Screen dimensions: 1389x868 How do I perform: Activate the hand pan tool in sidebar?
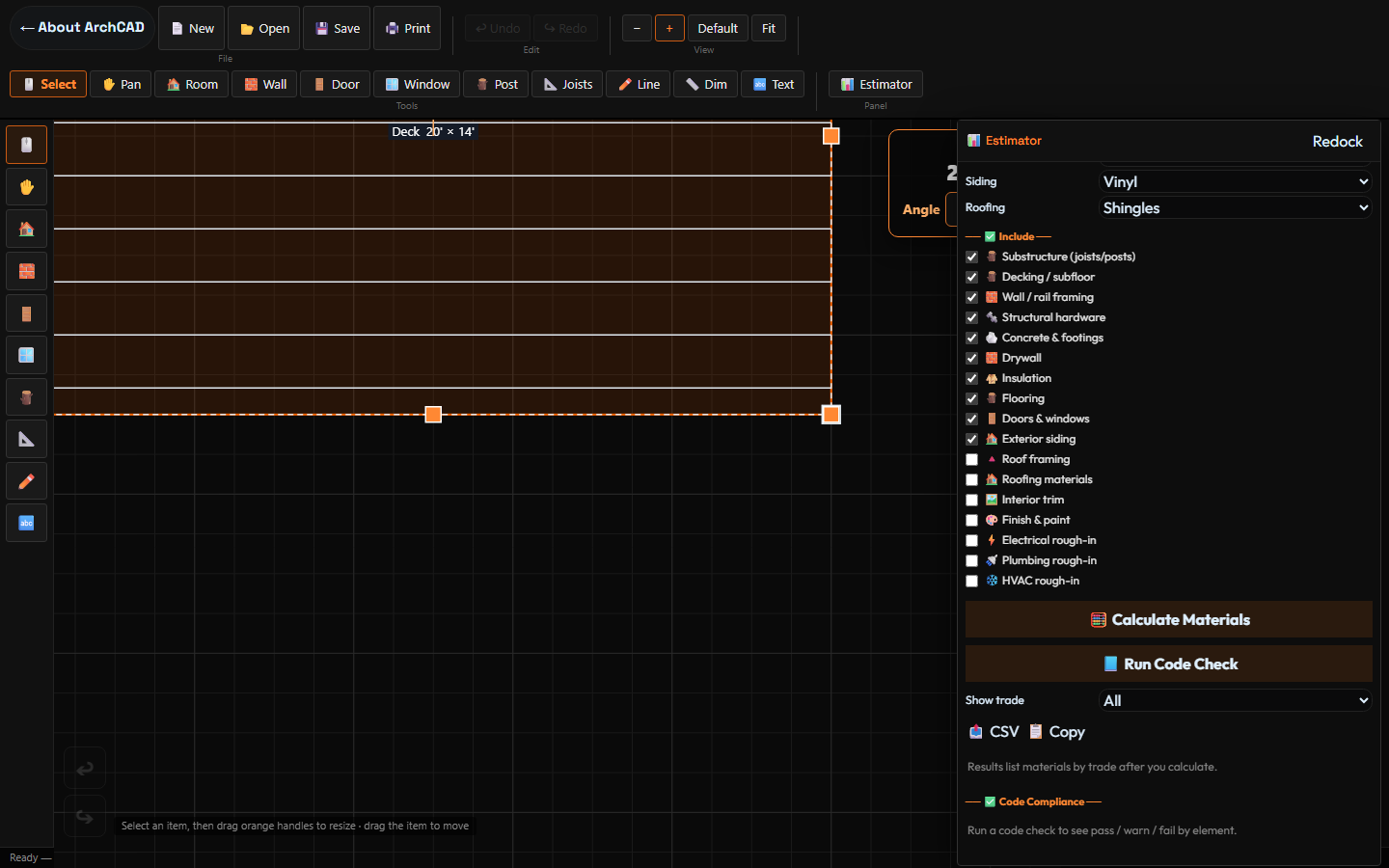pyautogui.click(x=26, y=187)
